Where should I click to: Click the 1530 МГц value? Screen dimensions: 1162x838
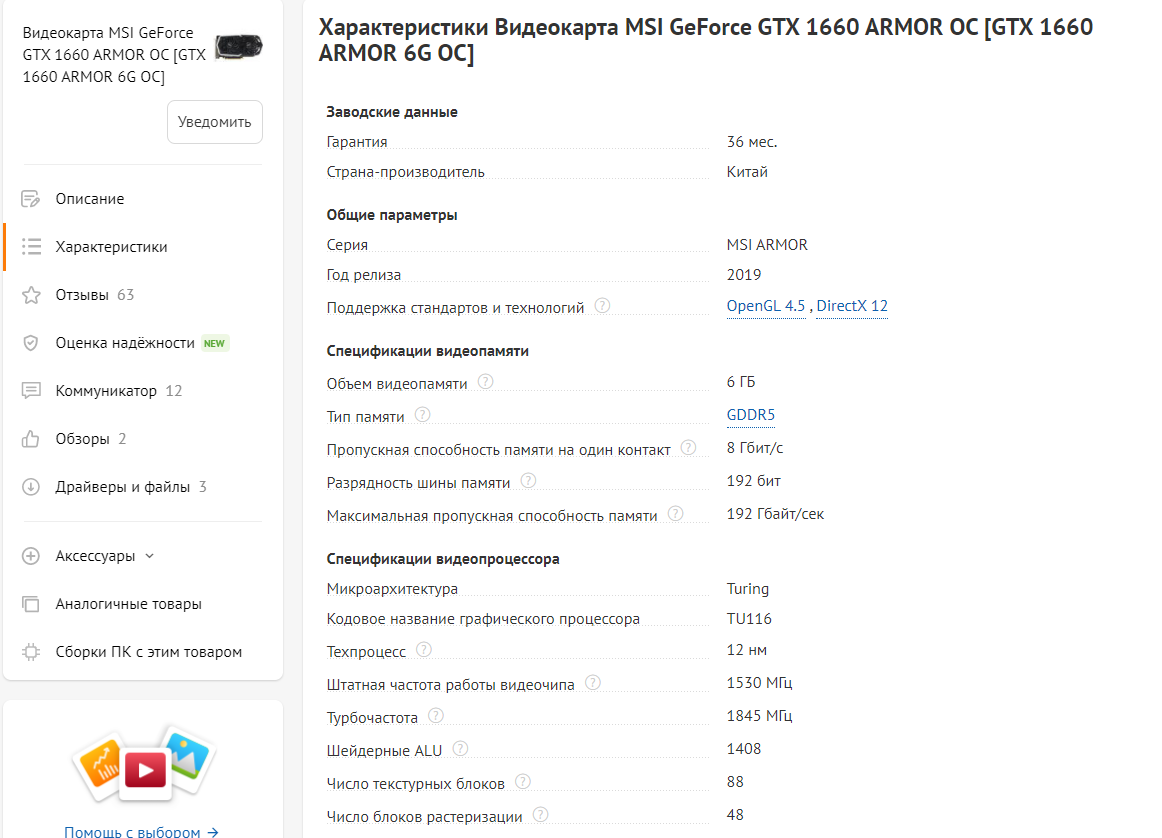click(x=760, y=682)
